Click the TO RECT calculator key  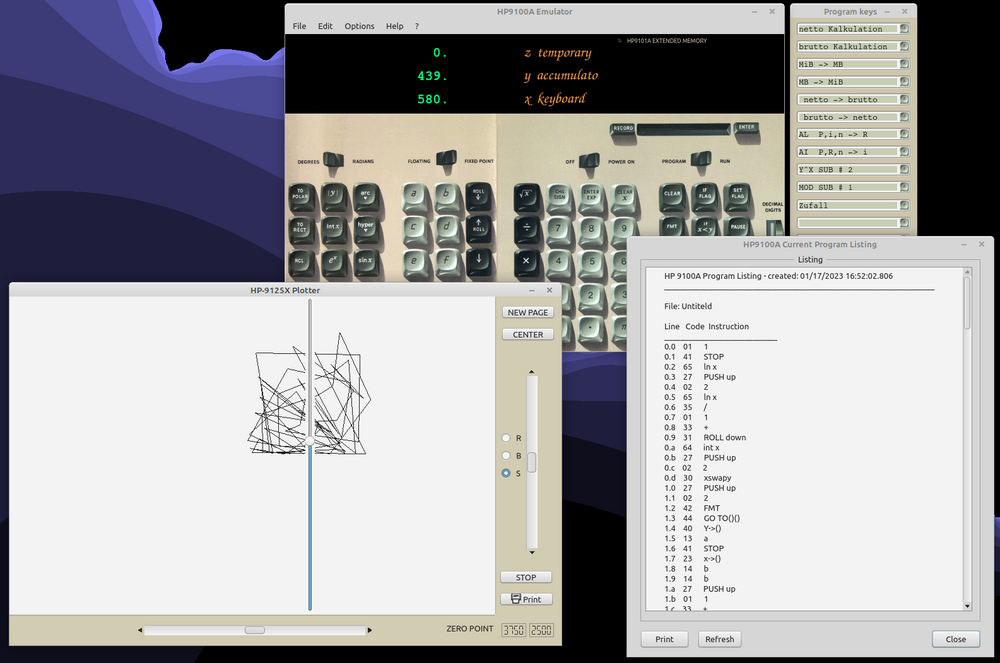pos(301,230)
